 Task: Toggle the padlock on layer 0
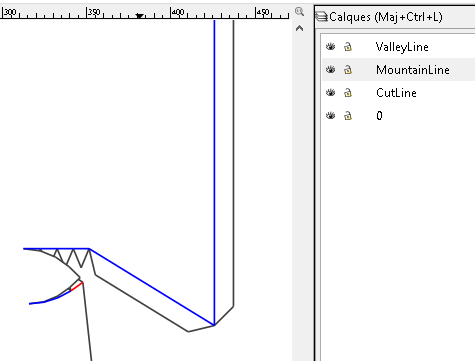tap(348, 115)
